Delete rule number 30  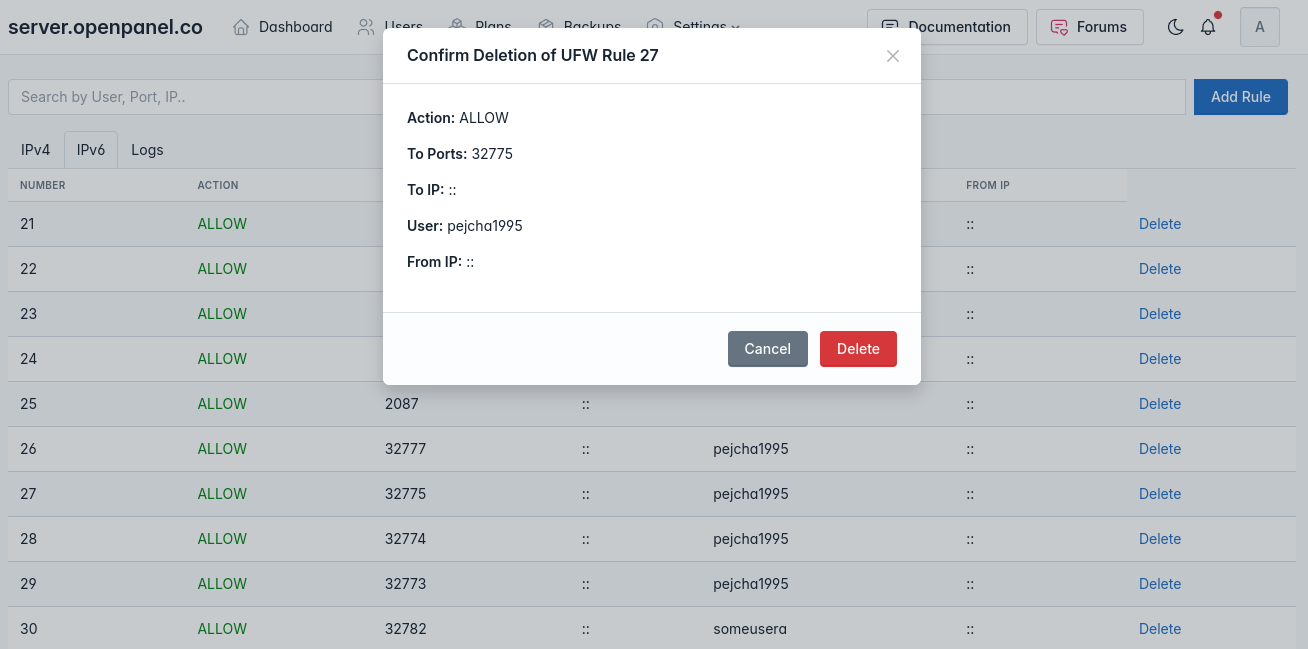tap(1160, 629)
